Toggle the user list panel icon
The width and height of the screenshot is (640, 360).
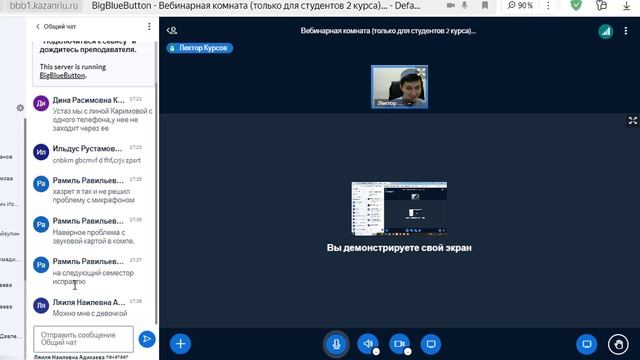click(172, 31)
